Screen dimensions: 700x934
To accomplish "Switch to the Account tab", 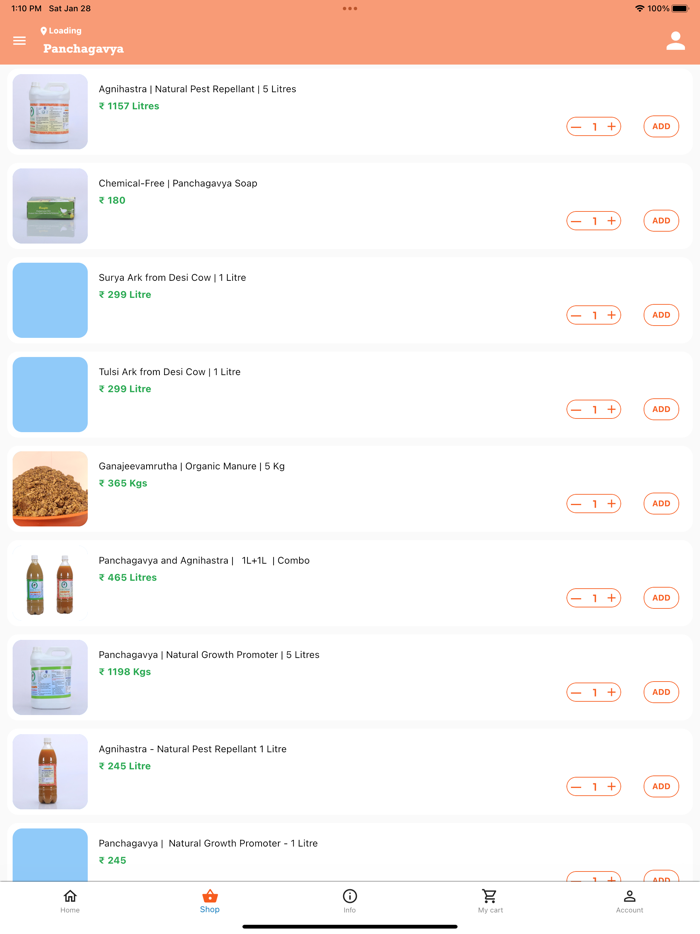I will pyautogui.click(x=629, y=901).
